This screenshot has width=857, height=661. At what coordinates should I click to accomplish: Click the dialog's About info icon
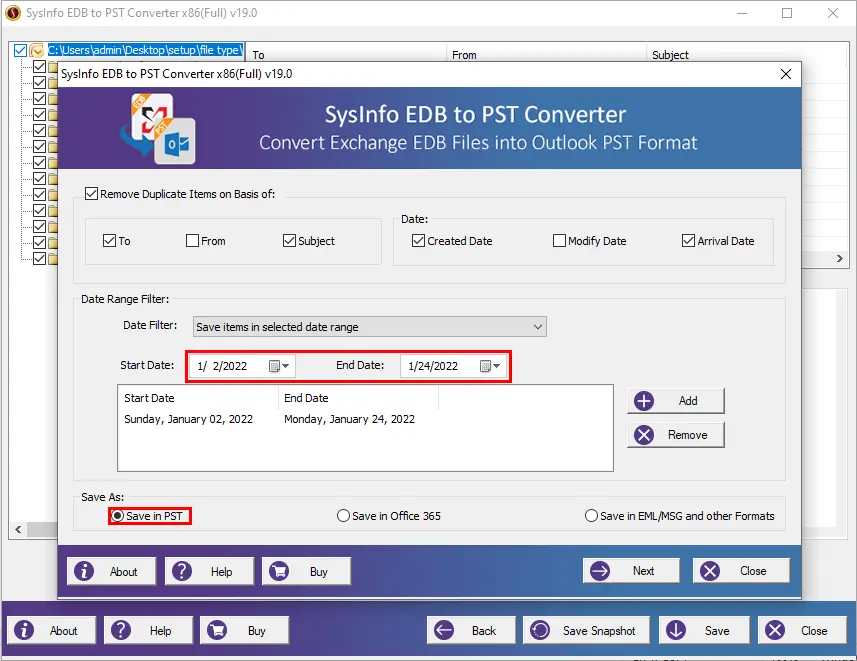click(x=84, y=571)
